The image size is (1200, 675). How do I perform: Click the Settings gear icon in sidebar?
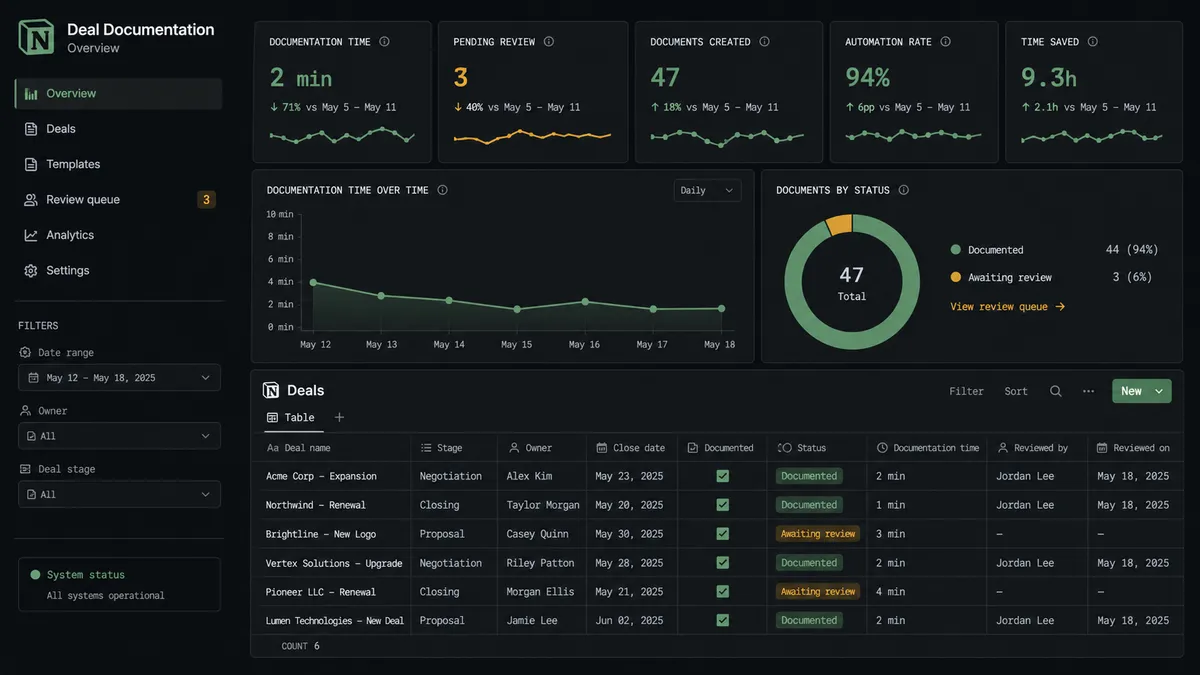pyautogui.click(x=31, y=271)
